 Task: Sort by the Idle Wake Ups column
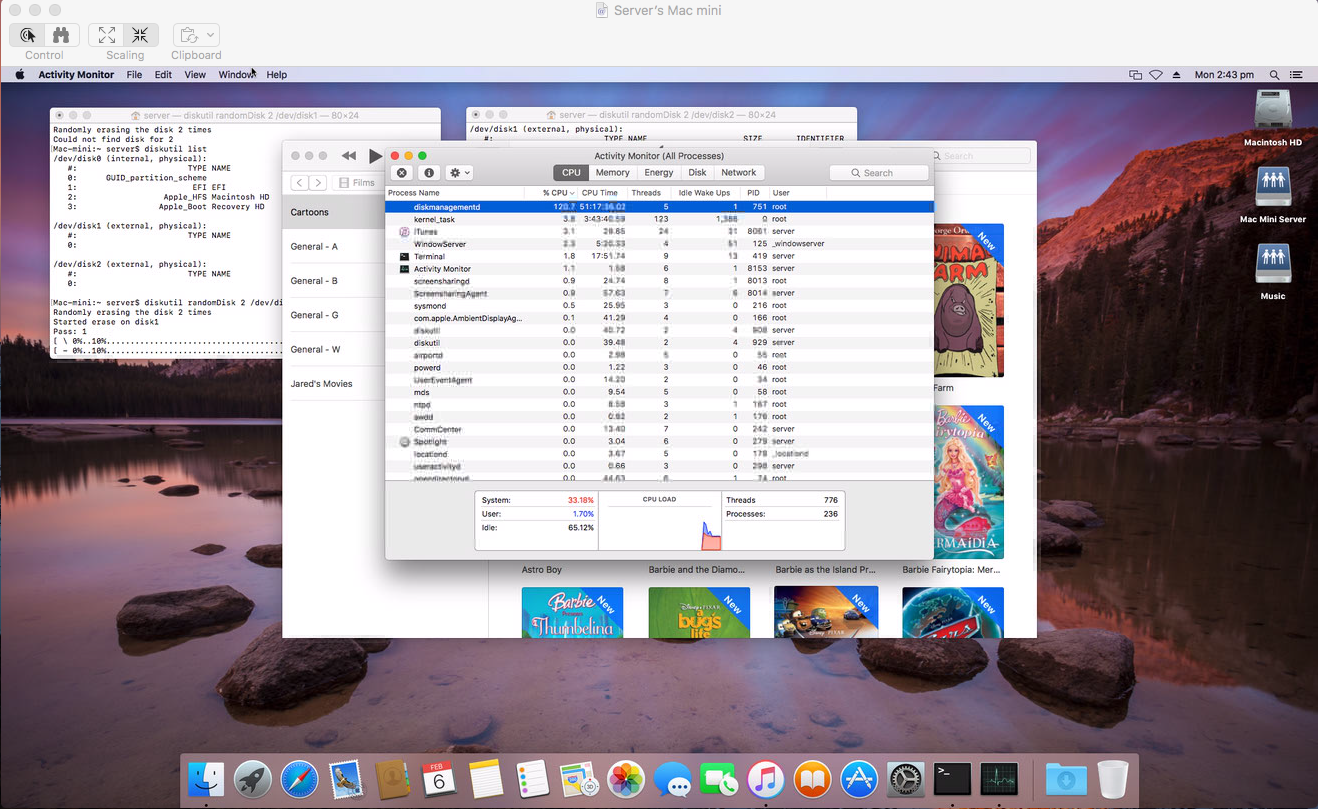707,193
